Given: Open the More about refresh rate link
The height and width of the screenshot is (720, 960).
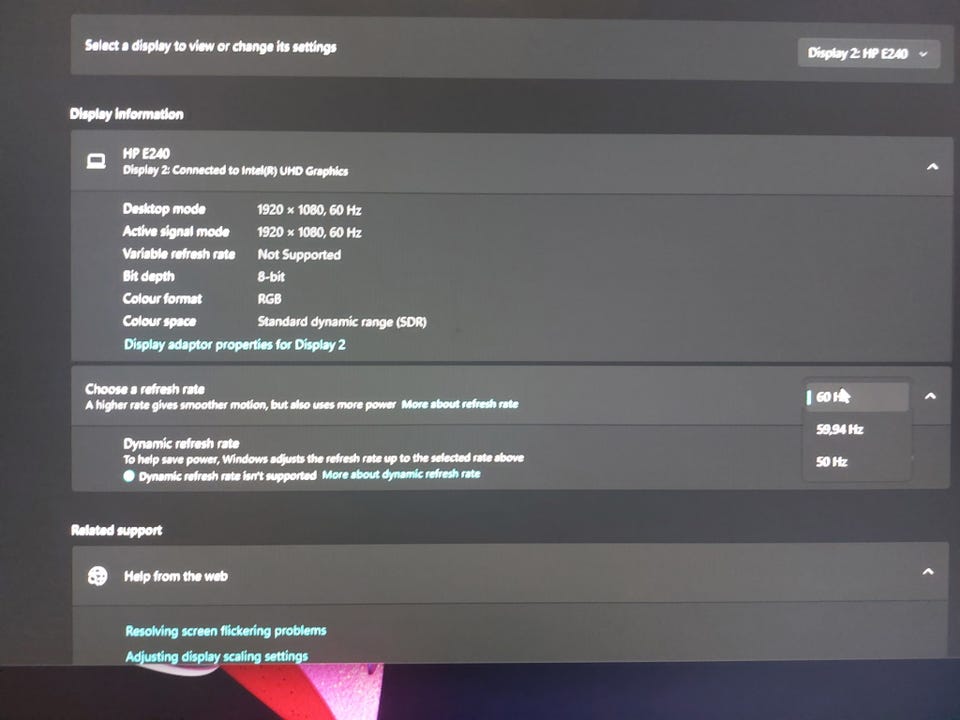Looking at the screenshot, I should coord(460,404).
